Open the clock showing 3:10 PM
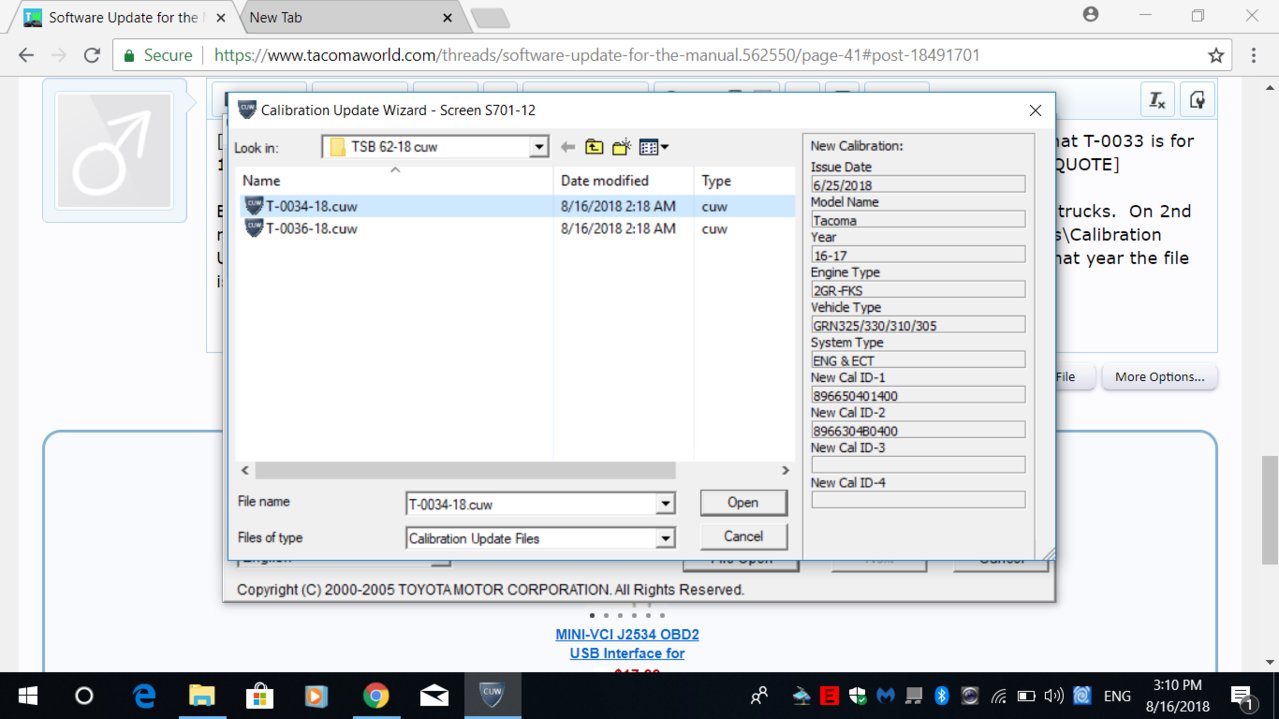Viewport: 1279px width, 719px height. tap(1178, 696)
